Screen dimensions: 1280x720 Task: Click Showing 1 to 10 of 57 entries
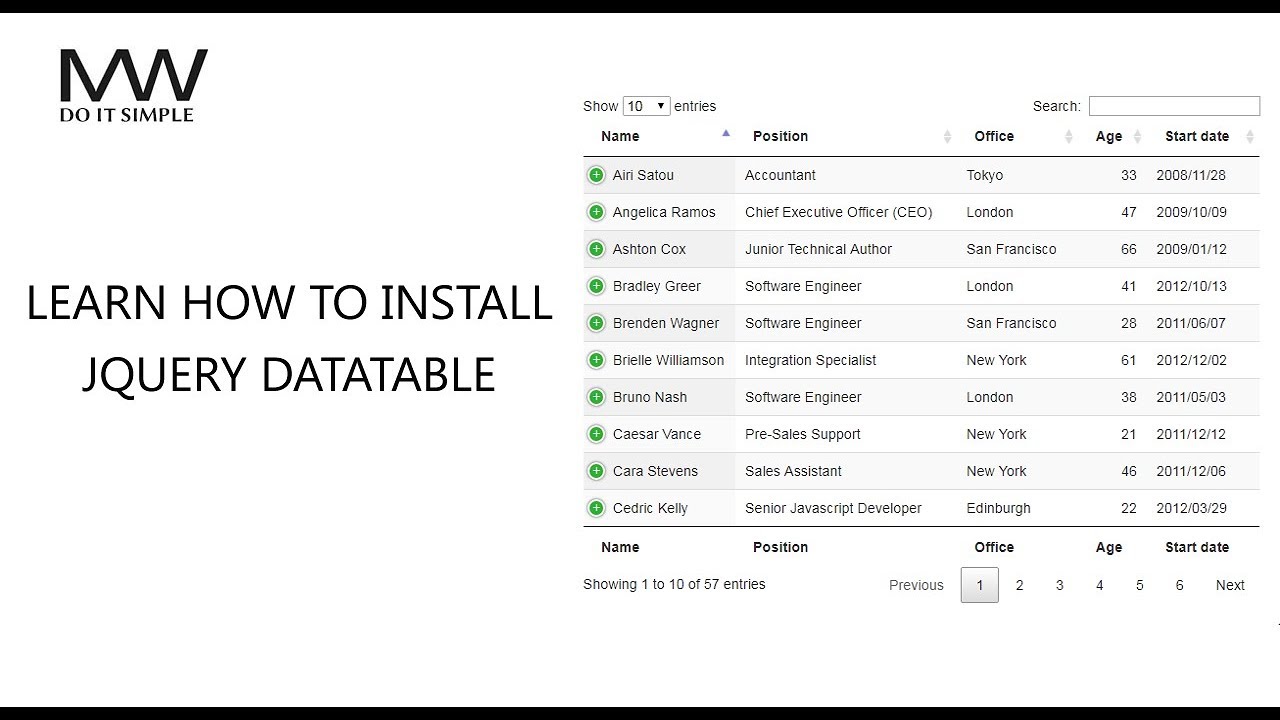pos(674,584)
